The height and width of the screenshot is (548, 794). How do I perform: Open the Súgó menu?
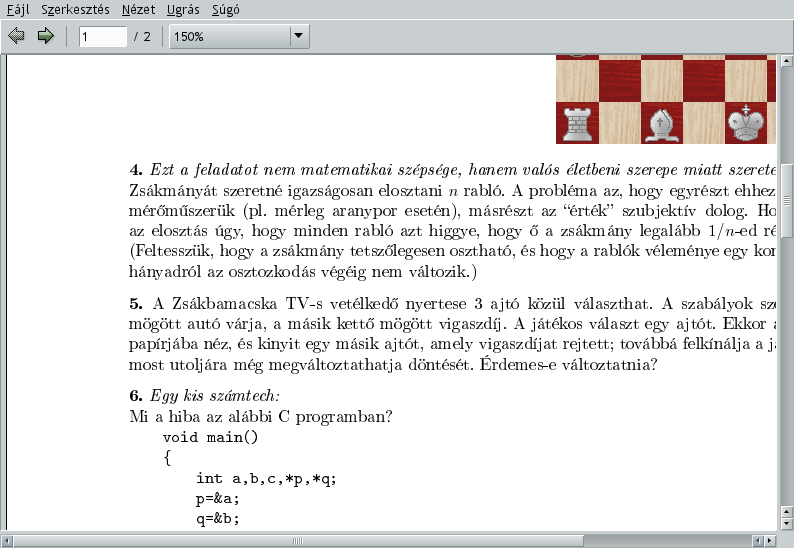[x=226, y=9]
